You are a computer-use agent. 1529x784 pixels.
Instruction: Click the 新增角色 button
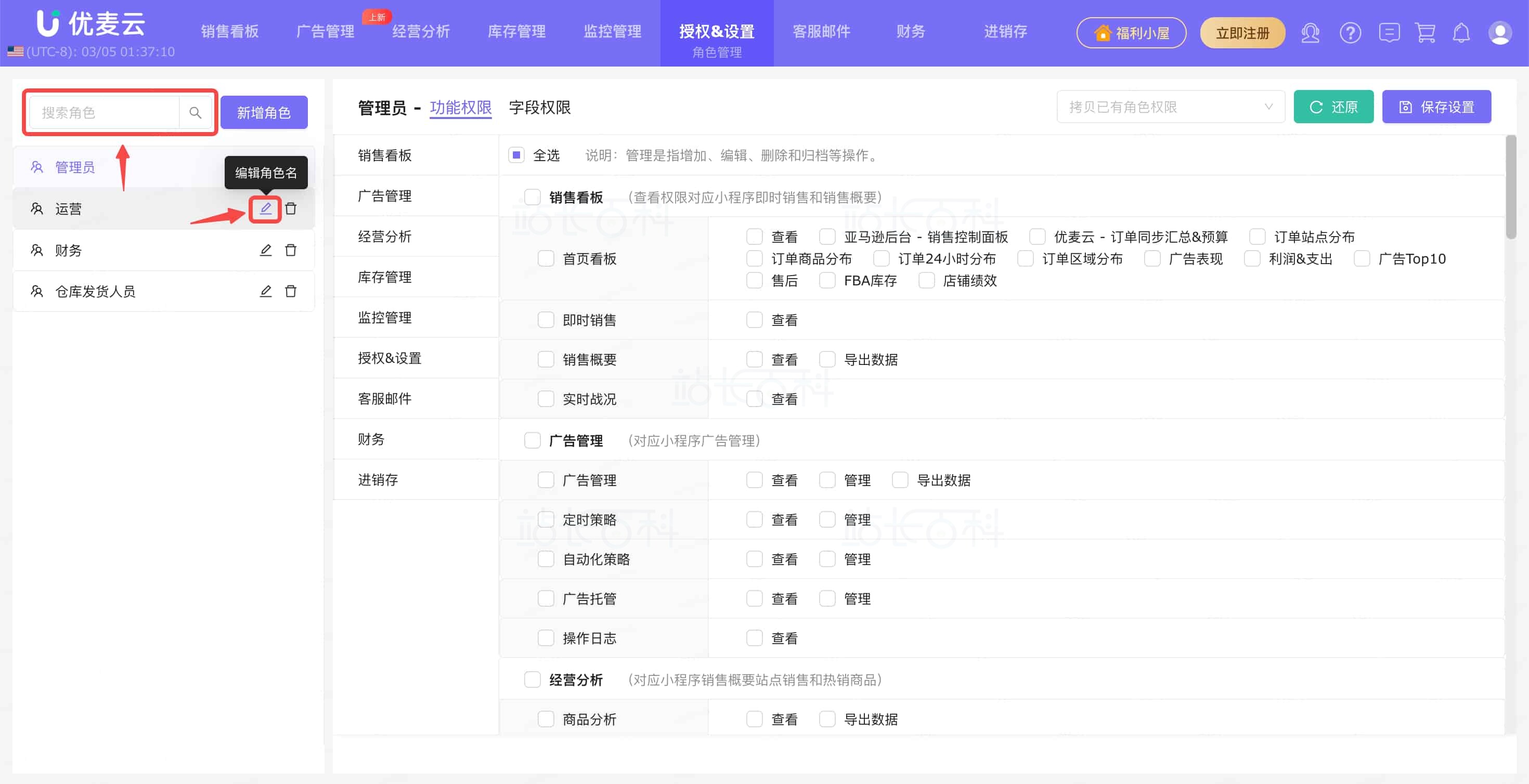[x=264, y=113]
